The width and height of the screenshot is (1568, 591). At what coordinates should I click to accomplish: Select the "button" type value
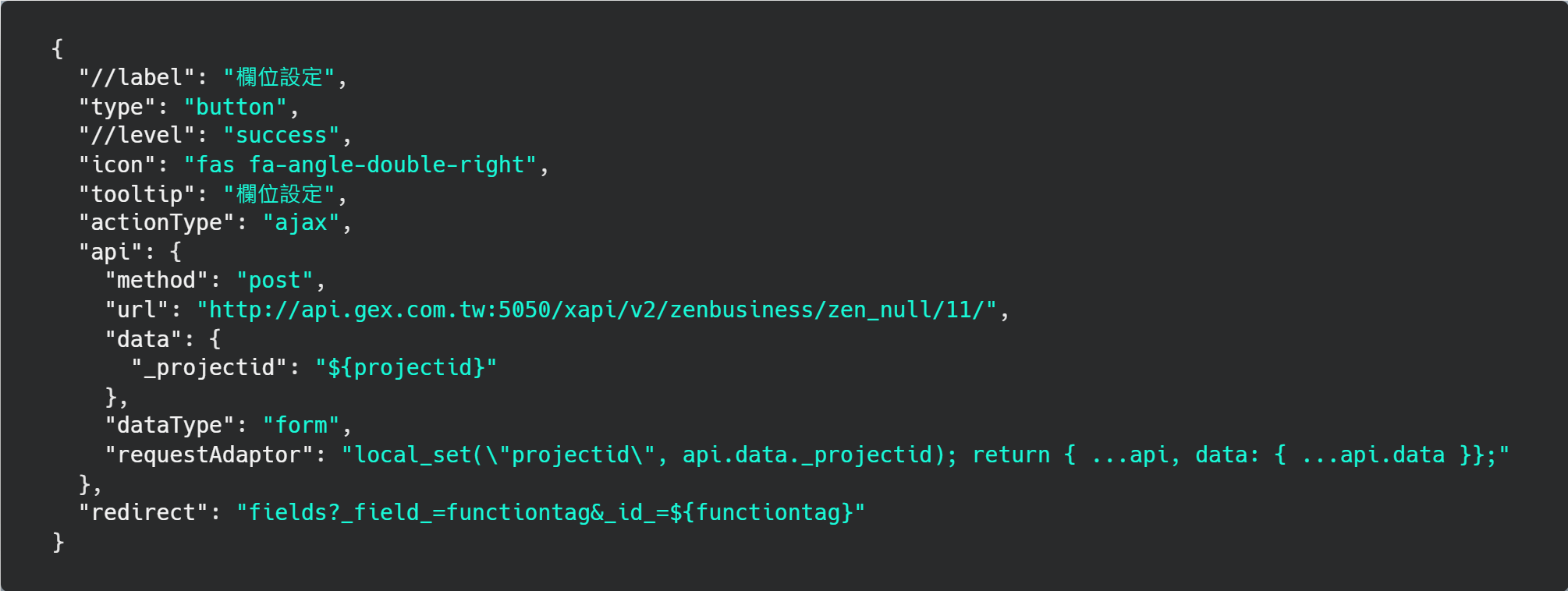click(x=235, y=107)
